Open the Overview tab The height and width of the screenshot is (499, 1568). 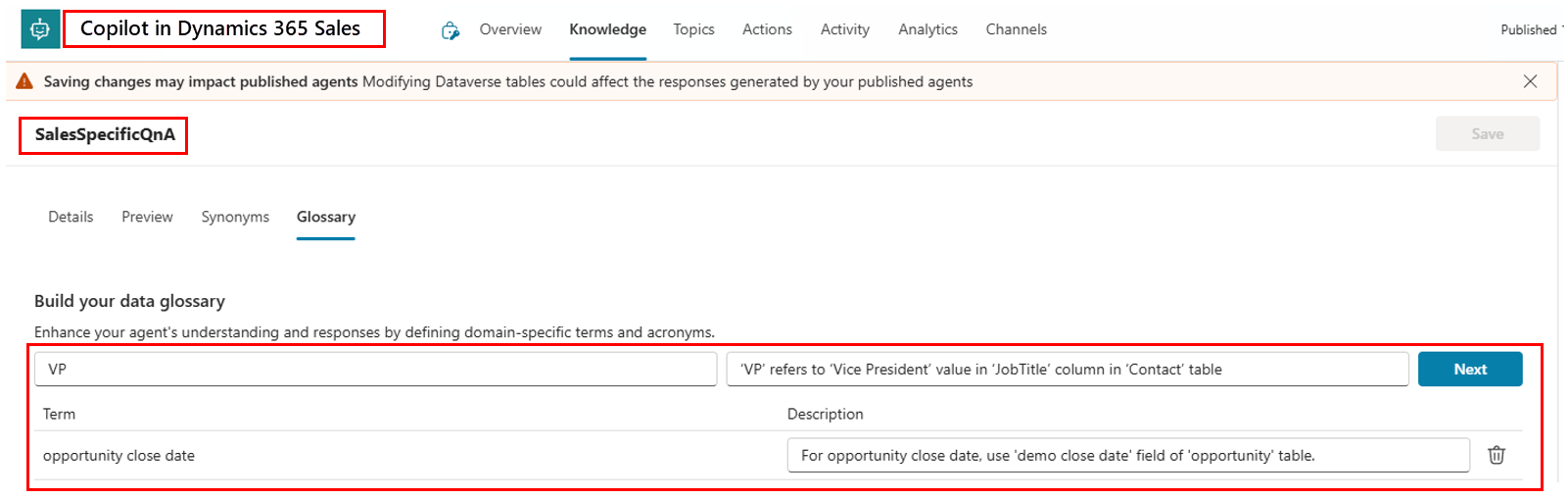(510, 29)
